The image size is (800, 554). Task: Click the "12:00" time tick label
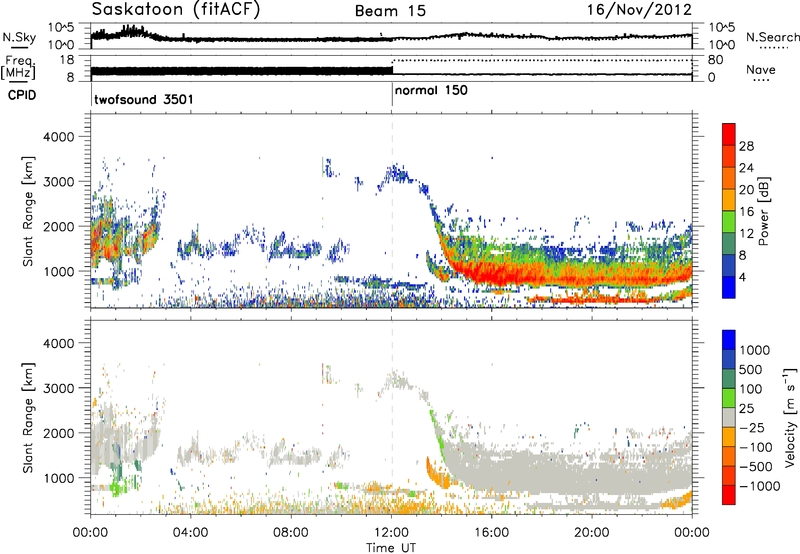point(391,533)
